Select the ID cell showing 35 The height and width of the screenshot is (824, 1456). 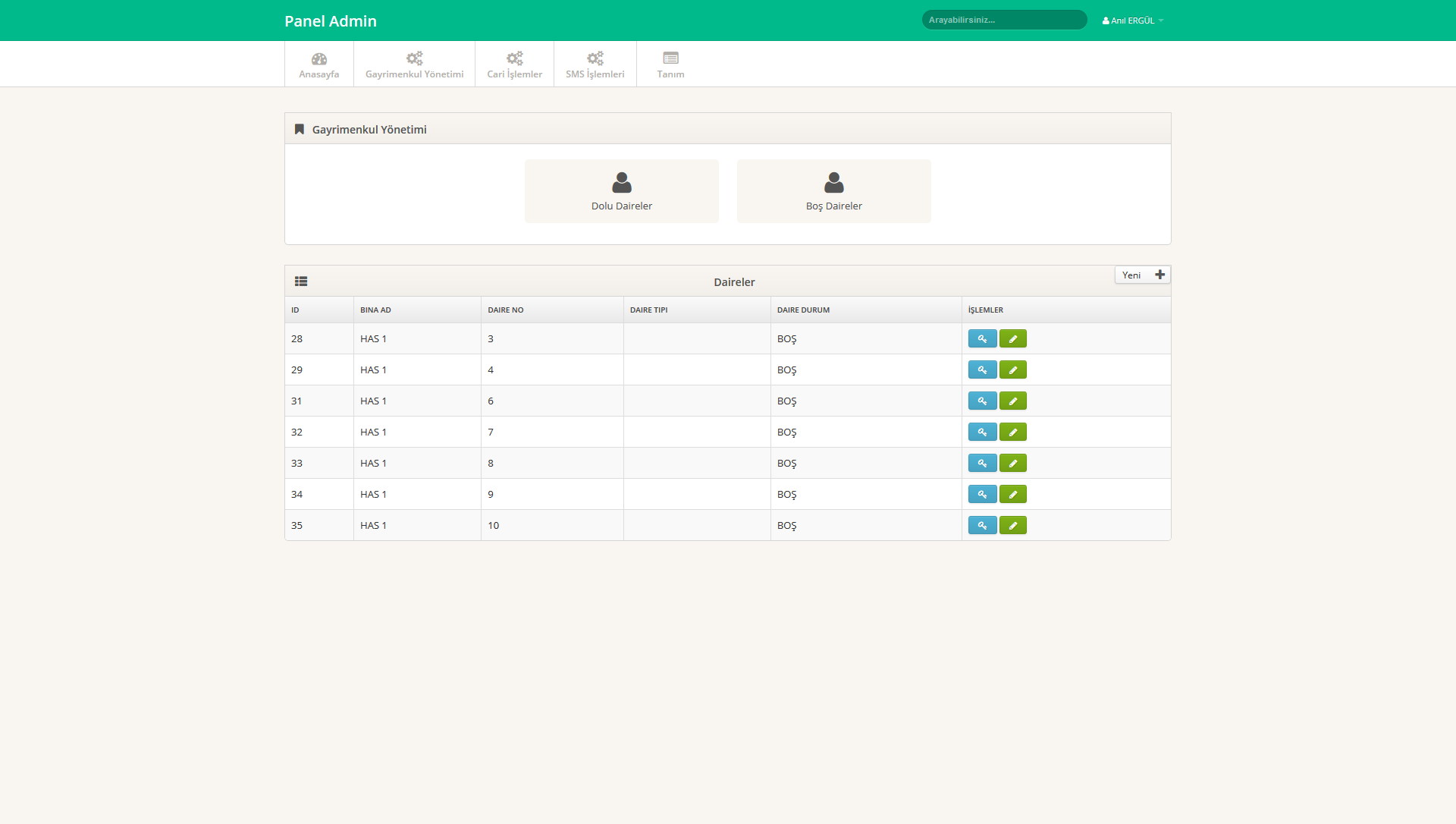[319, 525]
